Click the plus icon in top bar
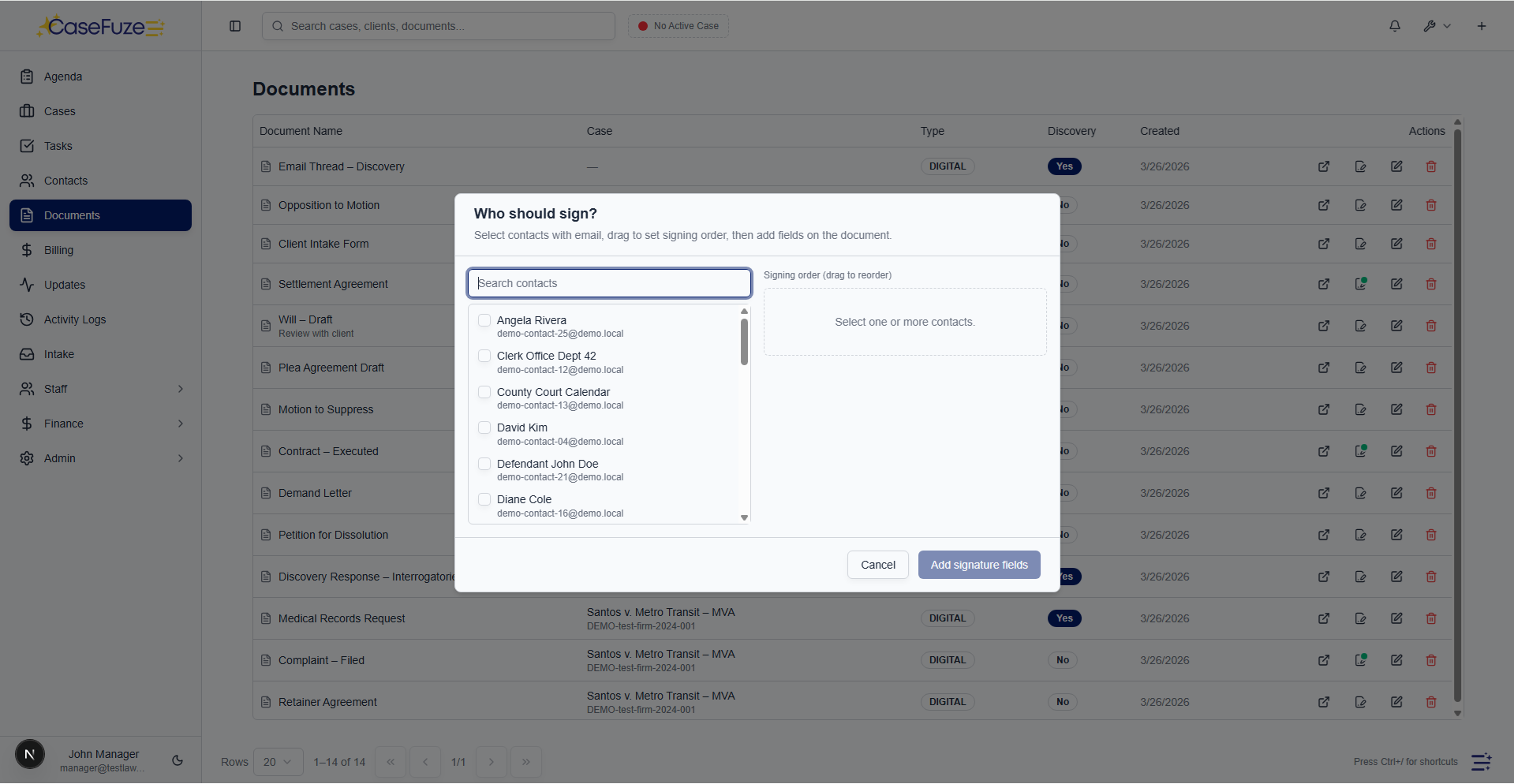The height and width of the screenshot is (784, 1514). [1481, 25]
